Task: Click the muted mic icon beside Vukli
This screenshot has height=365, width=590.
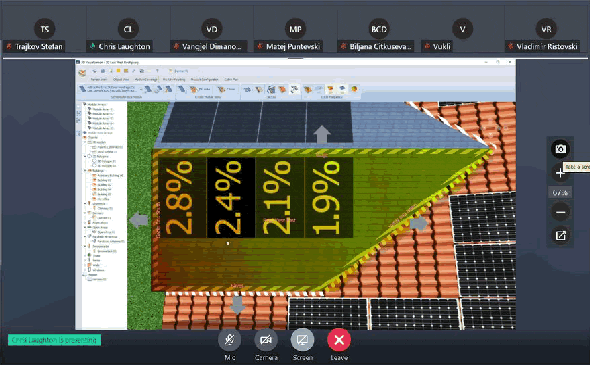Action: (x=427, y=47)
